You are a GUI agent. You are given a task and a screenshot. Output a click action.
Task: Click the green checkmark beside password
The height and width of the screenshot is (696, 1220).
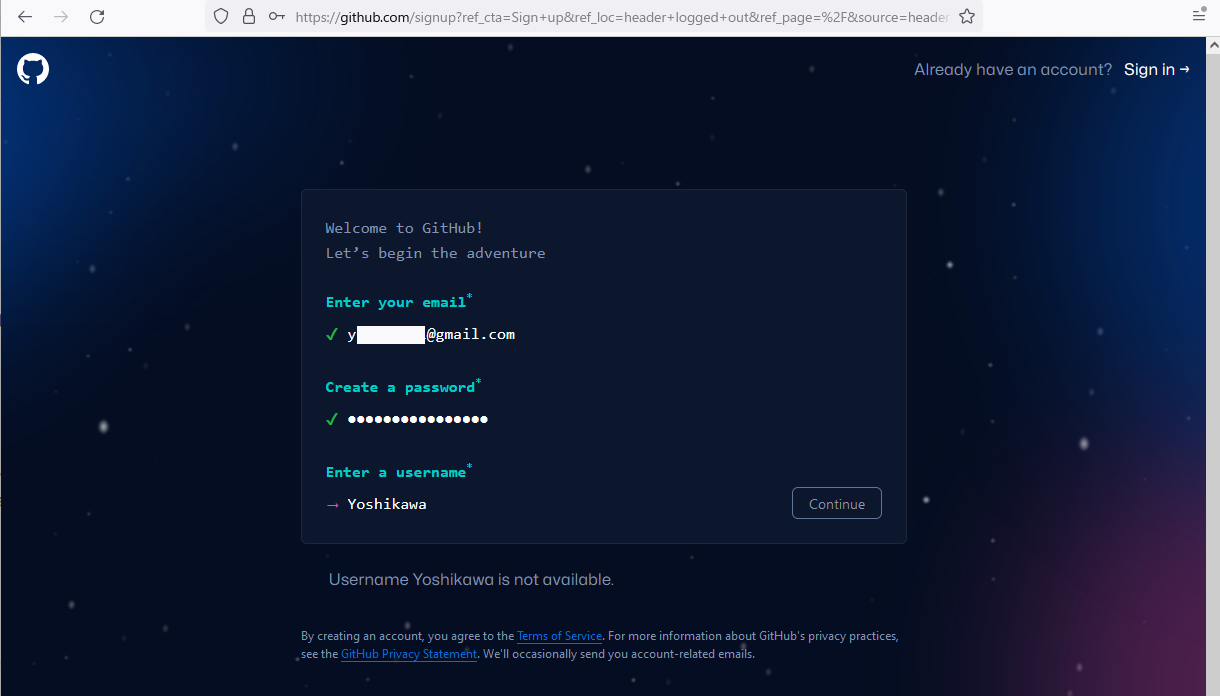coord(332,419)
